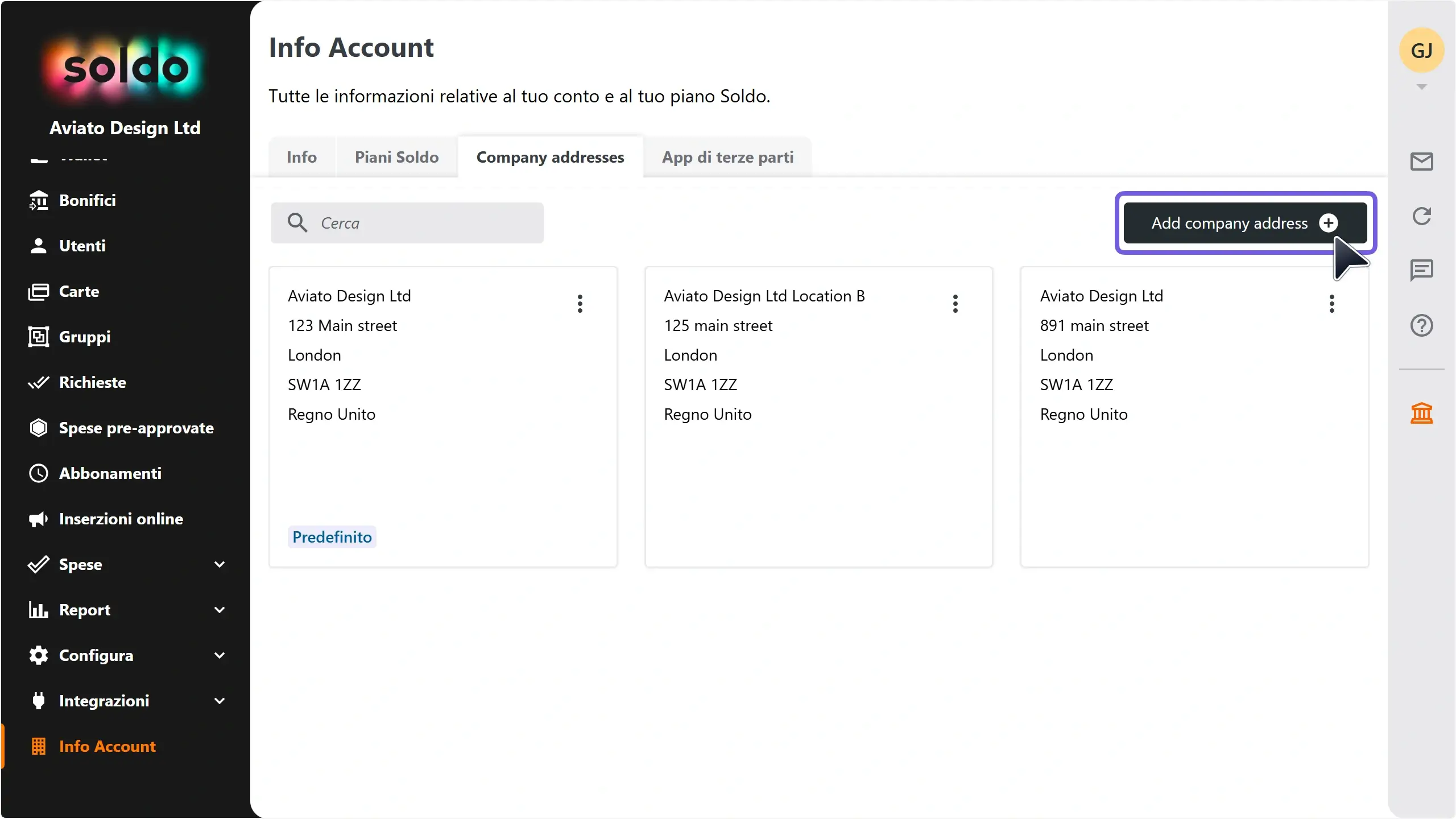Click the Utenti person icon

[x=38, y=246]
